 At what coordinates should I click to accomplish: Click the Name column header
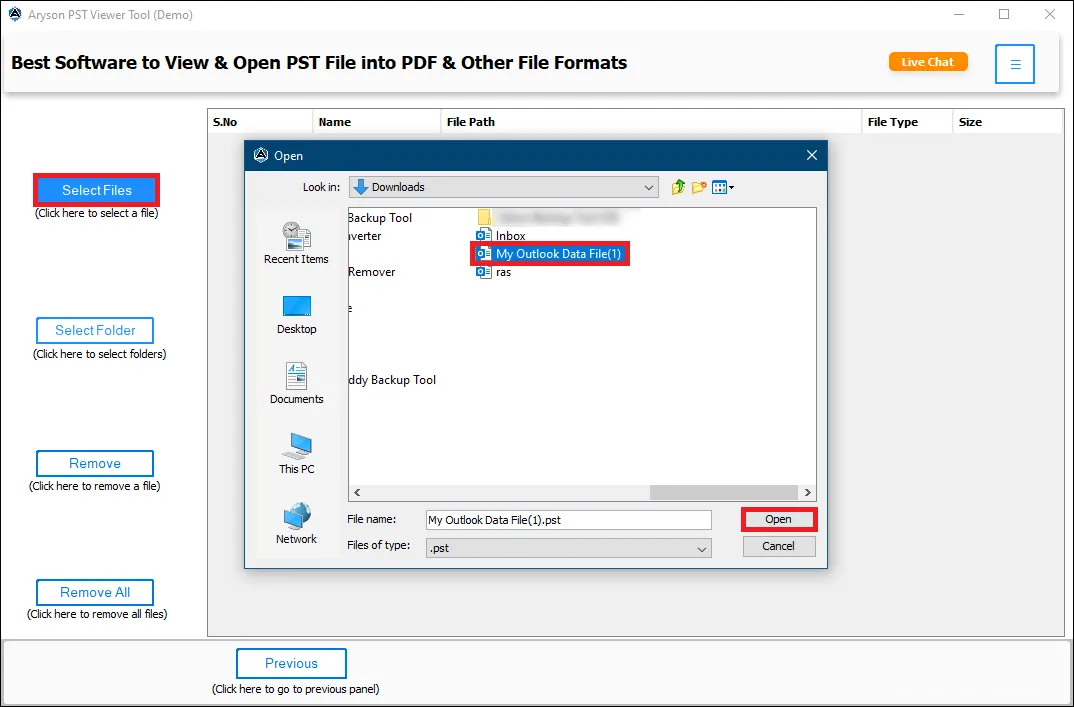[377, 122]
